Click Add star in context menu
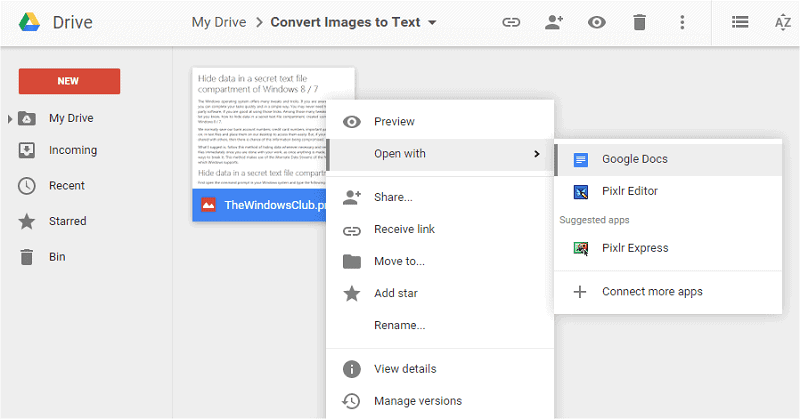Screen dimensions: 800x419 tap(395, 293)
